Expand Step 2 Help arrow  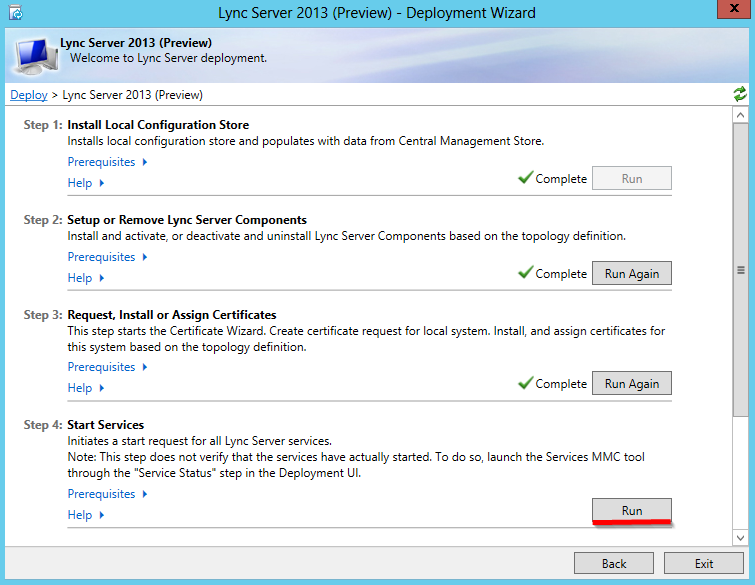102,278
